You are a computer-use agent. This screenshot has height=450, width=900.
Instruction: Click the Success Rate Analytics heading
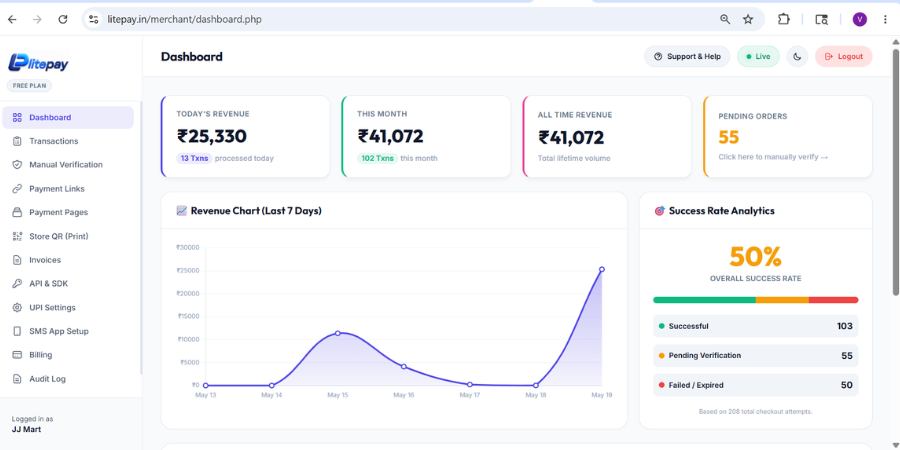click(x=721, y=211)
